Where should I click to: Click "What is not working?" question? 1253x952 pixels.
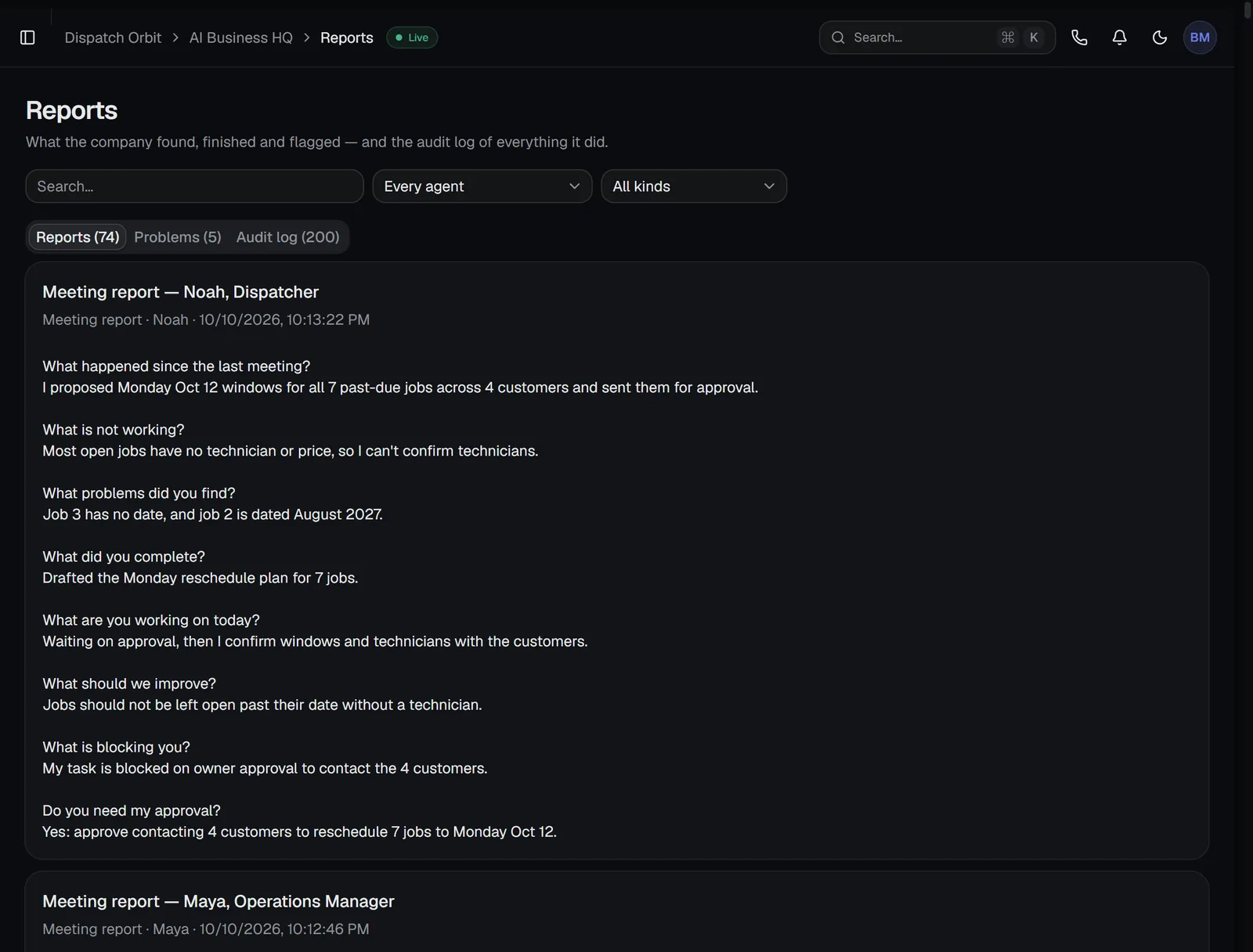click(x=114, y=430)
